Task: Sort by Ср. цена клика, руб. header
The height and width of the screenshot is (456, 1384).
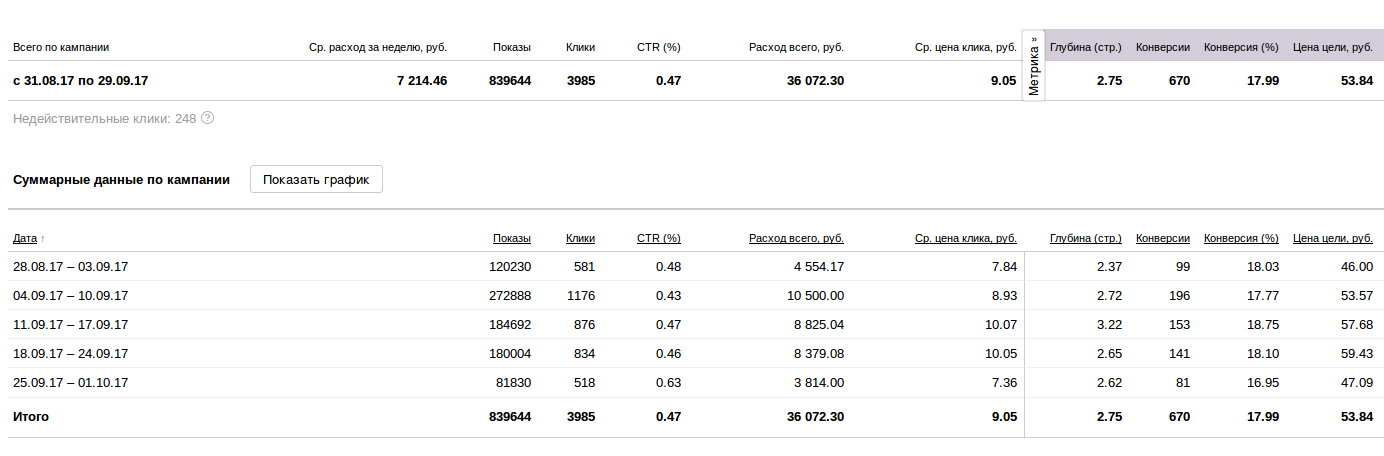Action: (x=965, y=239)
